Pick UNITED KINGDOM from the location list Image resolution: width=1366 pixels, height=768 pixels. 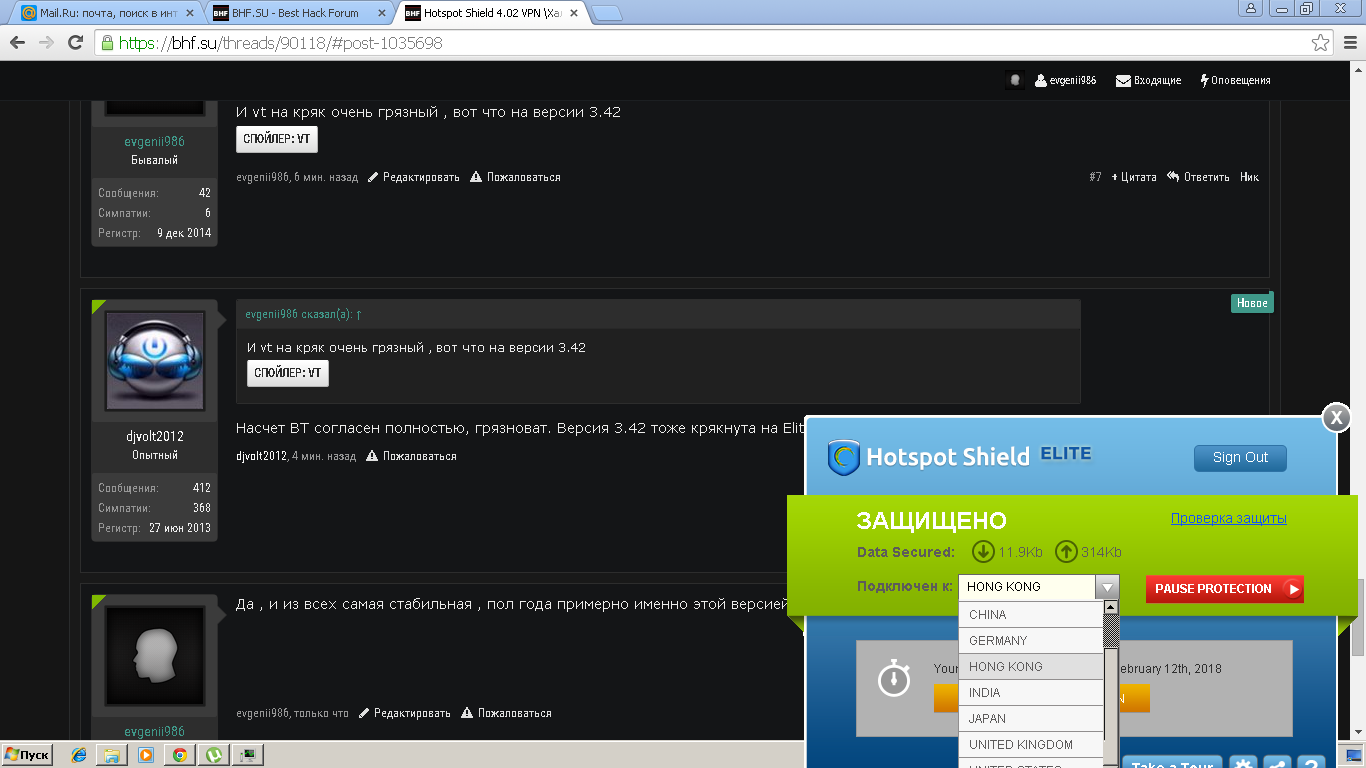[x=1030, y=745]
